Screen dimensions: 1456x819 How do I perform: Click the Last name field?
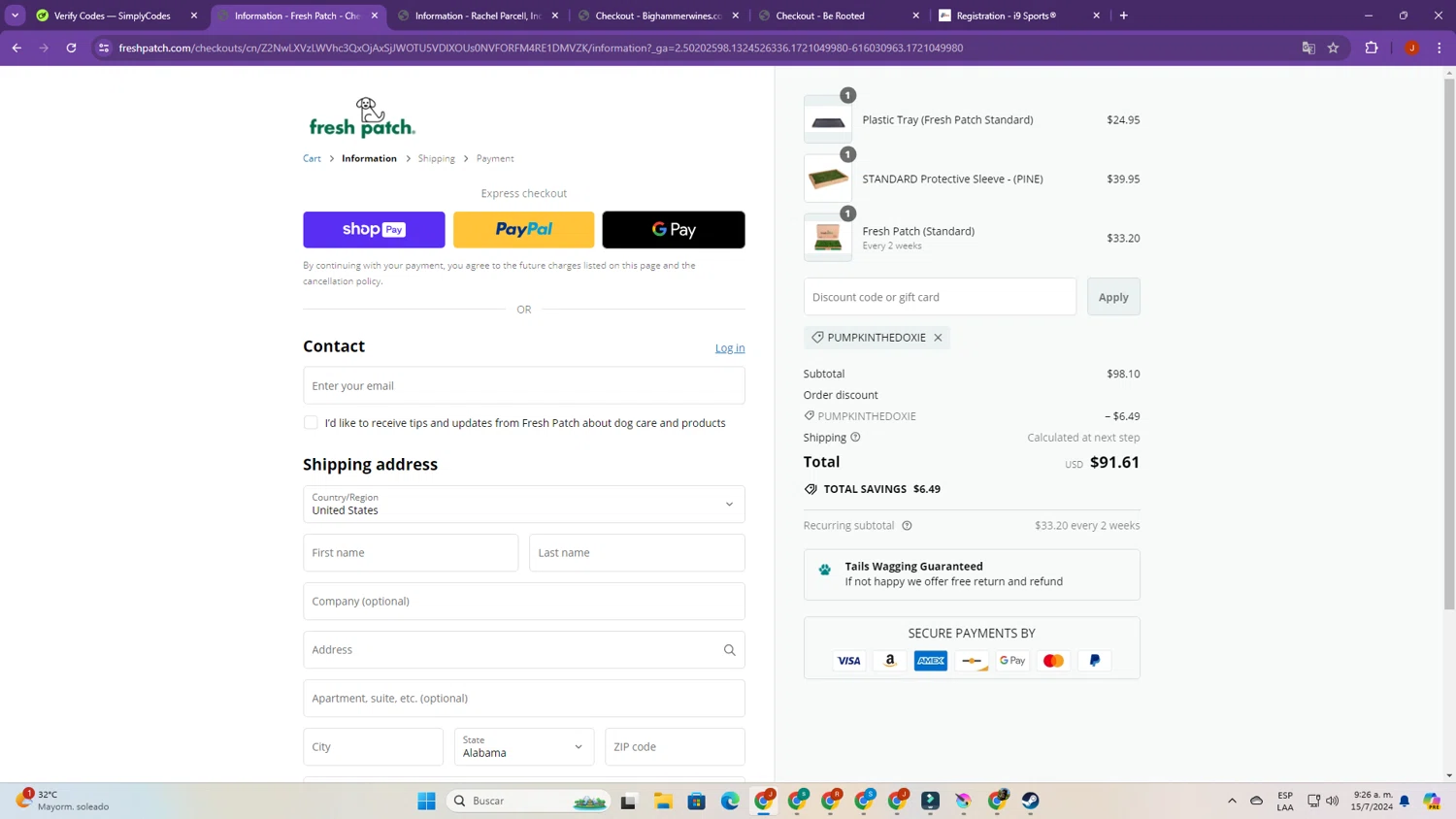[637, 553]
